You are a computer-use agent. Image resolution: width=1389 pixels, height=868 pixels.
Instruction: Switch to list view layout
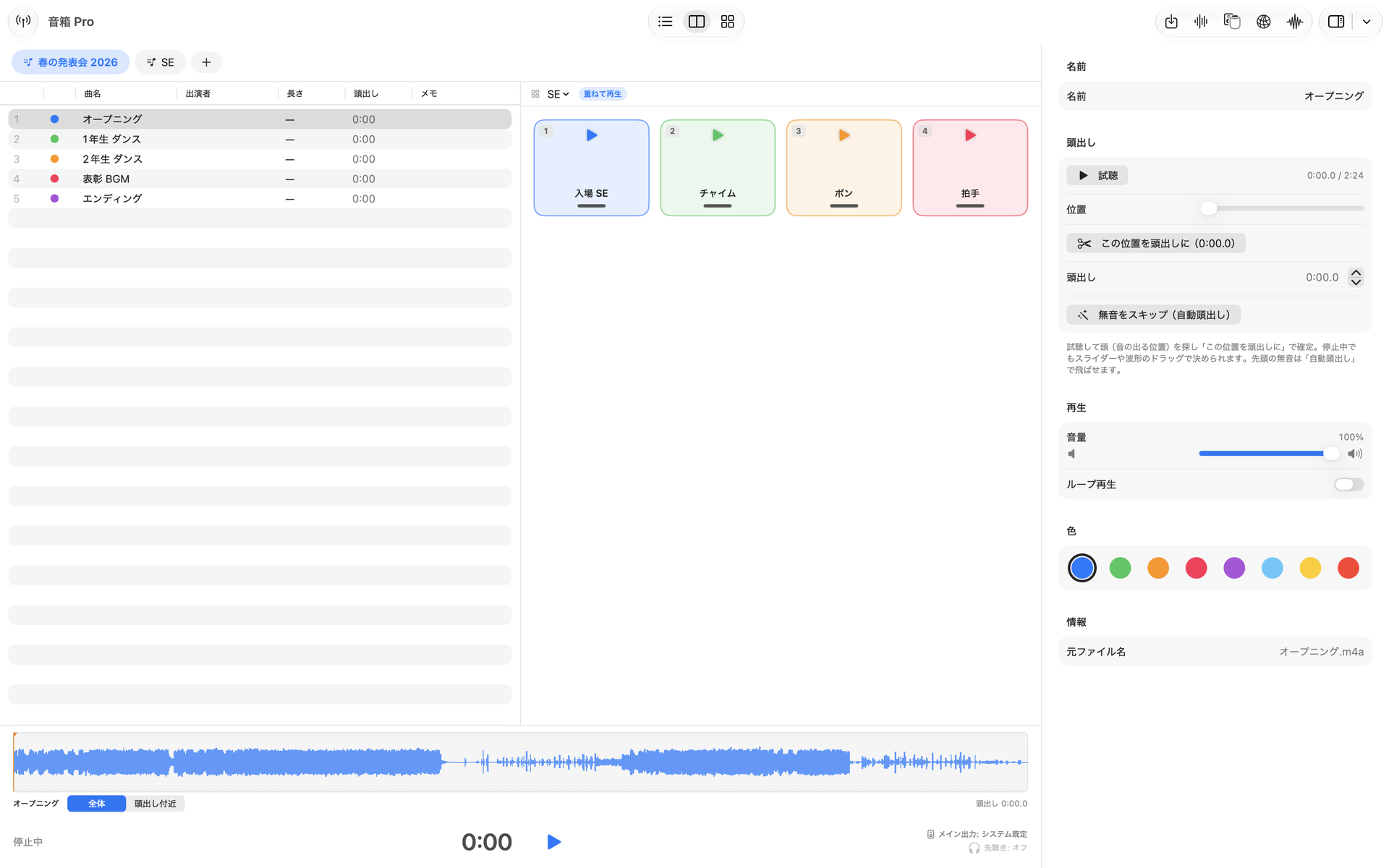click(665, 22)
